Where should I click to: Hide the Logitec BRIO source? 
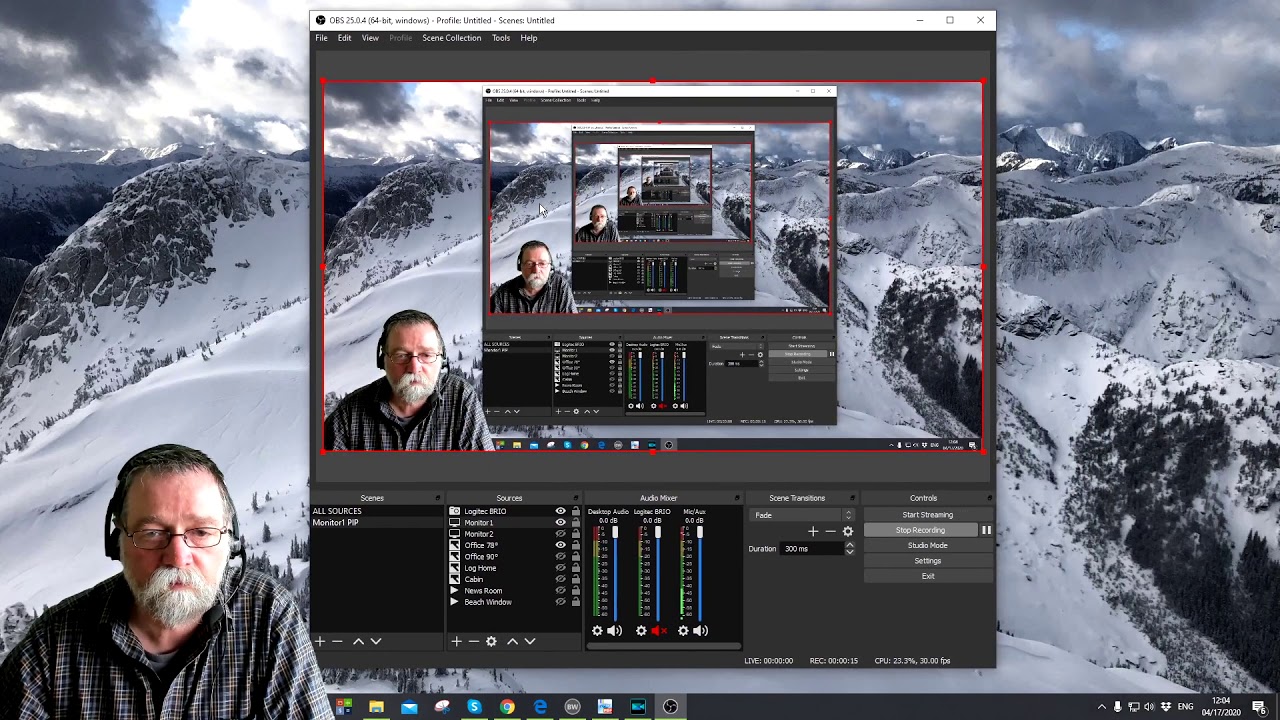pos(560,511)
